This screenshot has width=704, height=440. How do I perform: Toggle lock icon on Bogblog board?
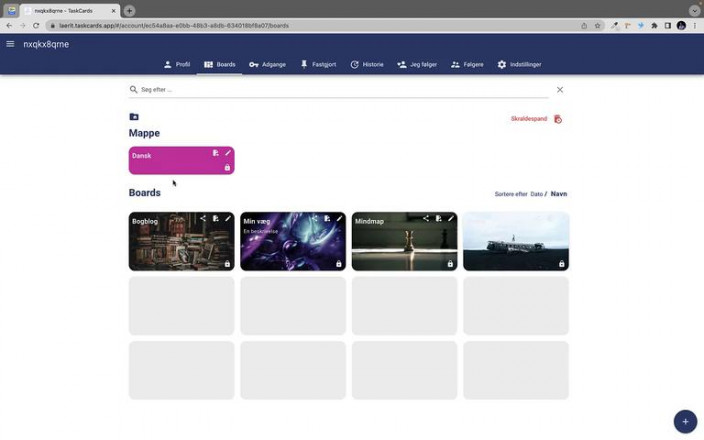227,264
